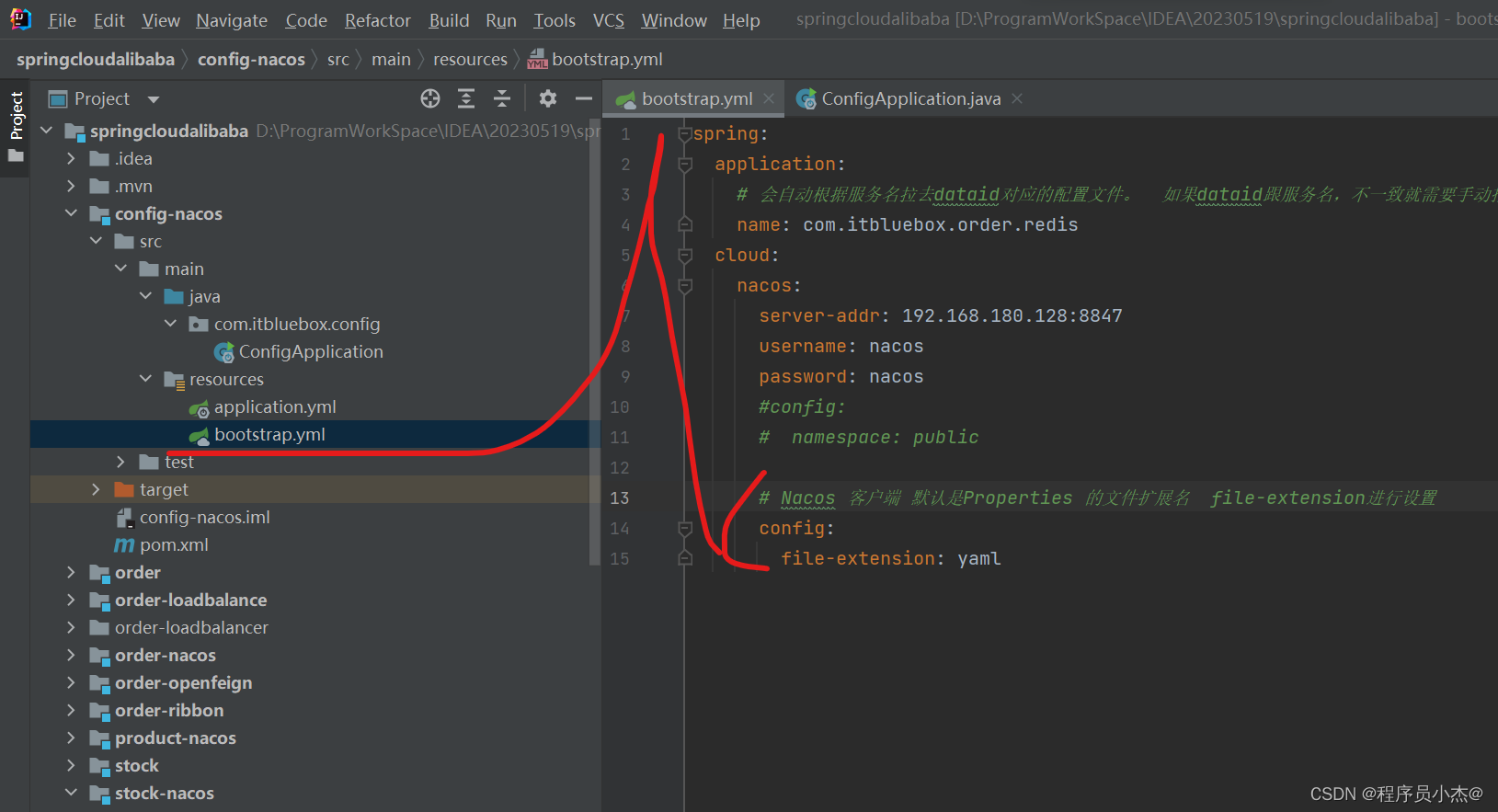Click the Collapse All icon in Project panel
The image size is (1498, 812).
[502, 98]
